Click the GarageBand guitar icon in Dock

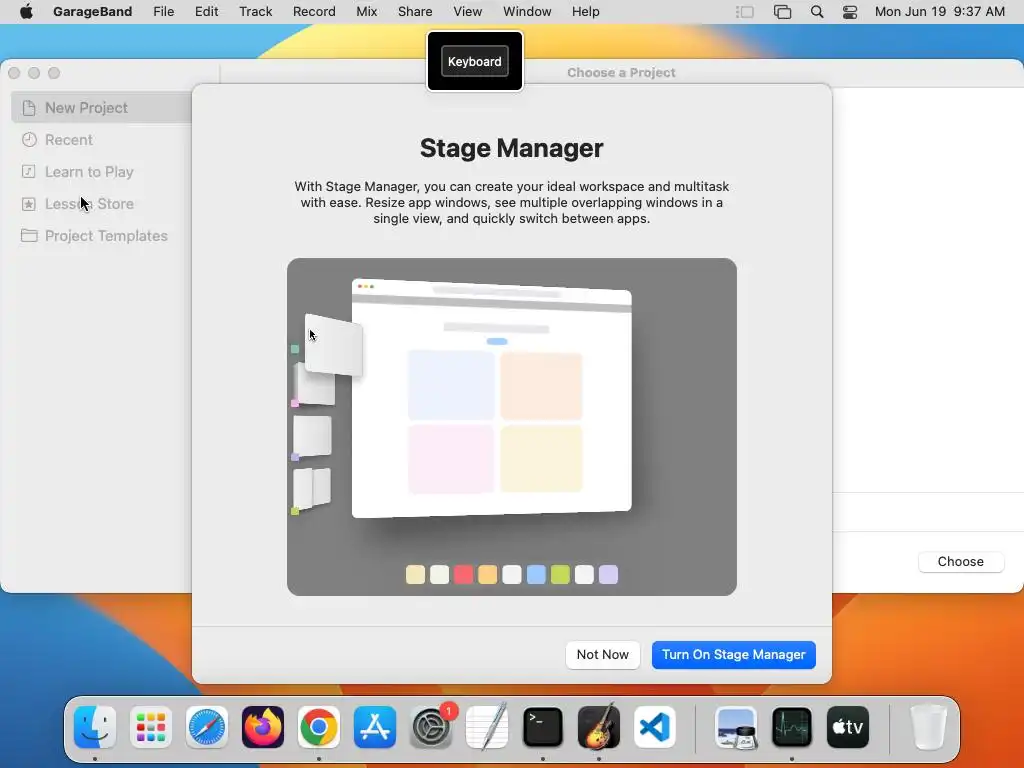(599, 727)
